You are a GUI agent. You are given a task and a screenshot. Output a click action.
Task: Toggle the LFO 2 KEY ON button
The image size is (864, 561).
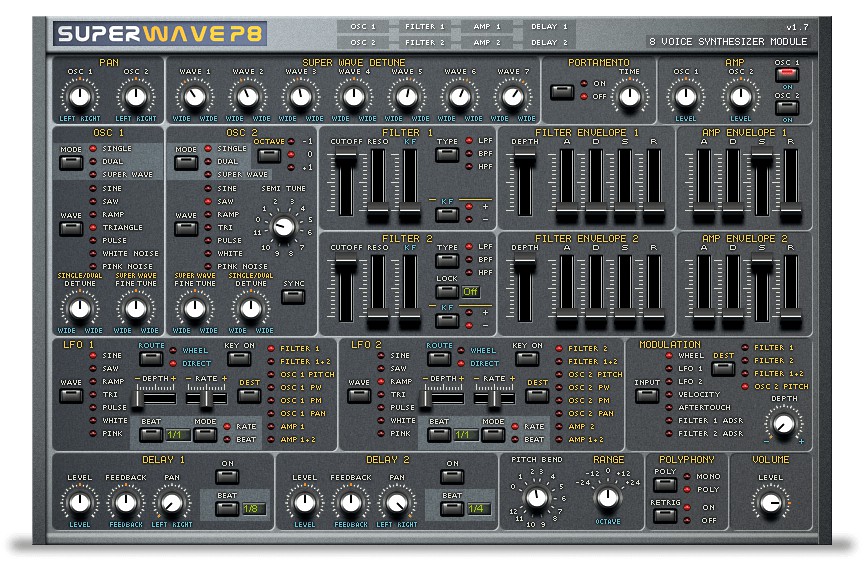527,359
